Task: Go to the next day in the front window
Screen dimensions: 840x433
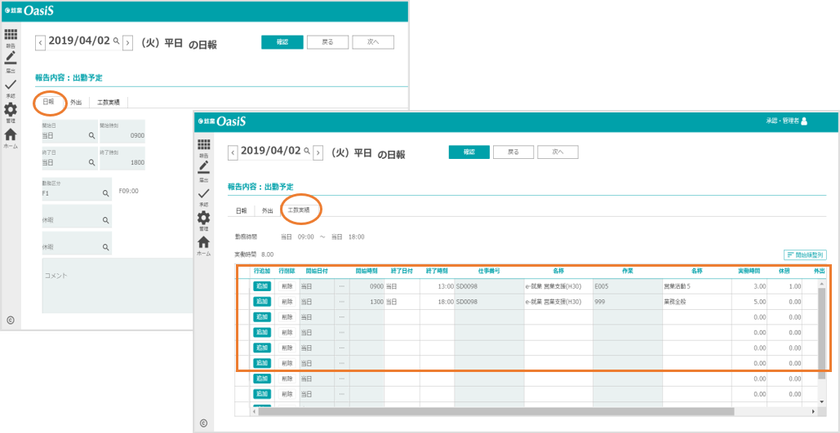Action: [x=318, y=153]
